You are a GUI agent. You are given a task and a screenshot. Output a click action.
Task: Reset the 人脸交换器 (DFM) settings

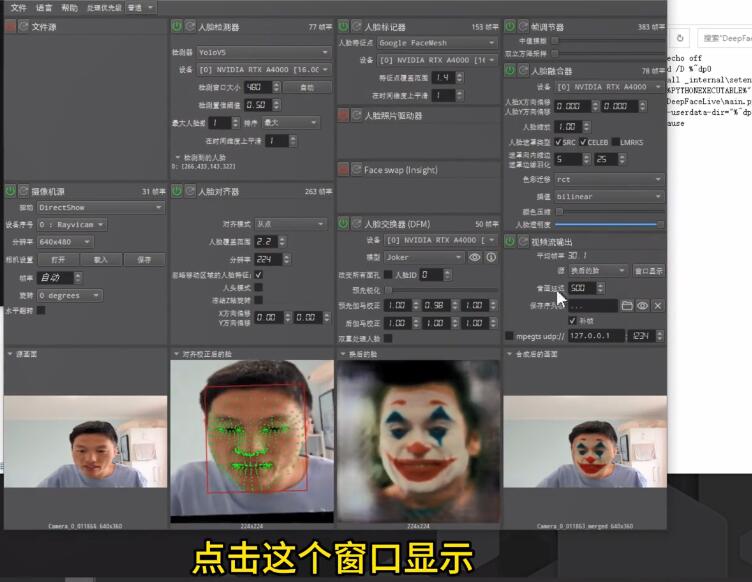click(x=356, y=223)
